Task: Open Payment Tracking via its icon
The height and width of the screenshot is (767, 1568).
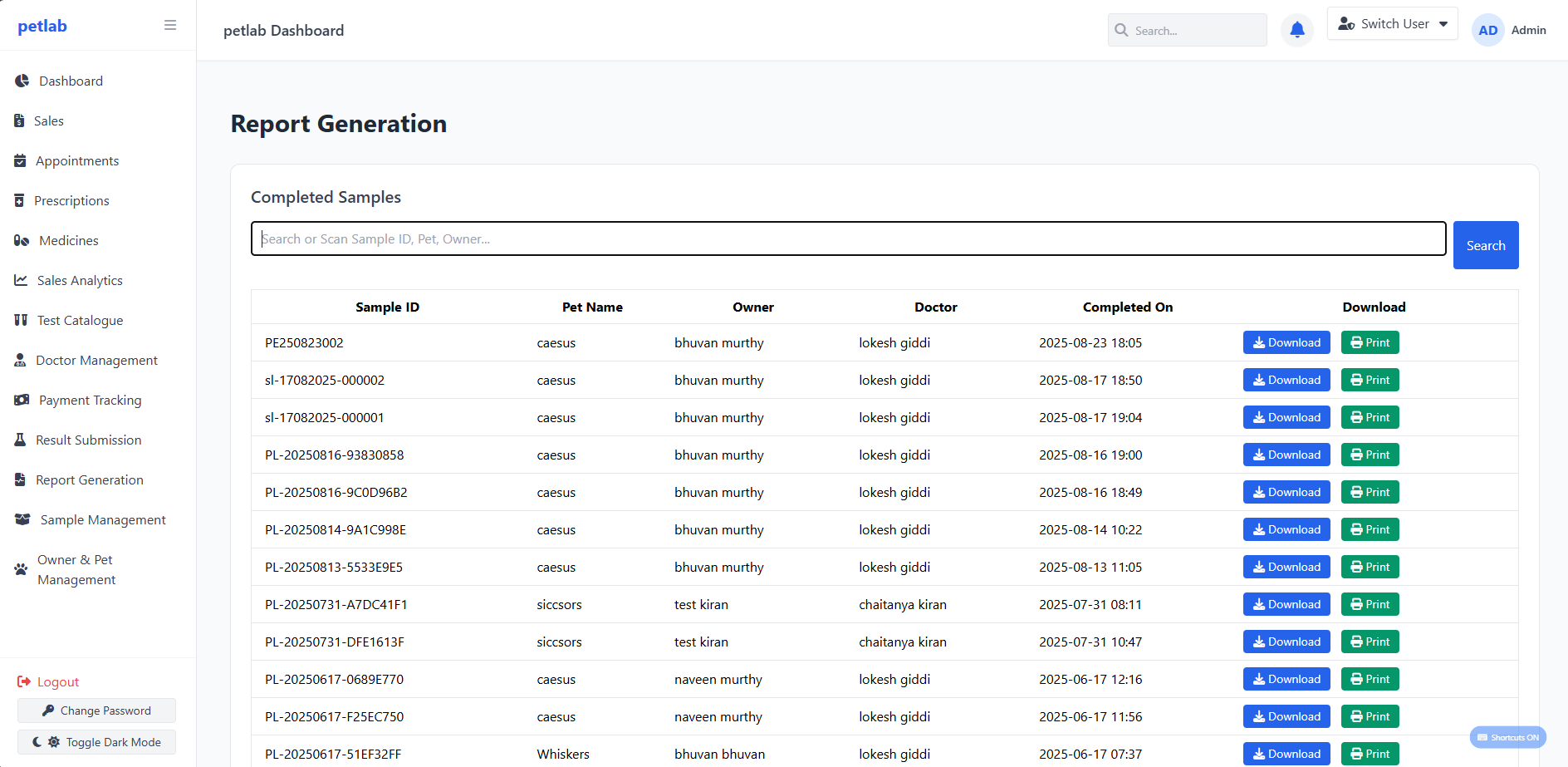Action: (x=20, y=400)
